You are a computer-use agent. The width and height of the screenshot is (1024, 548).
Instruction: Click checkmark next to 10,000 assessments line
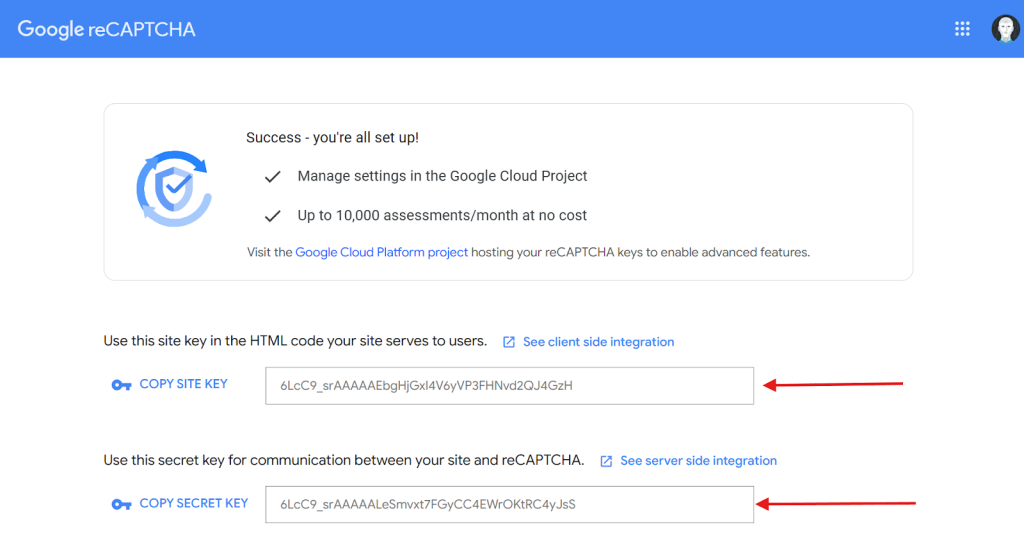point(272,216)
